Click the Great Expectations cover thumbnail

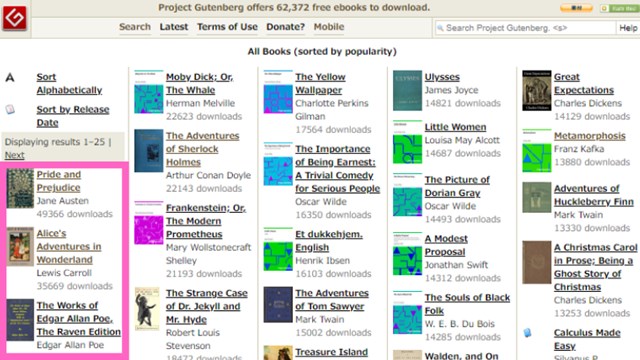coord(537,91)
